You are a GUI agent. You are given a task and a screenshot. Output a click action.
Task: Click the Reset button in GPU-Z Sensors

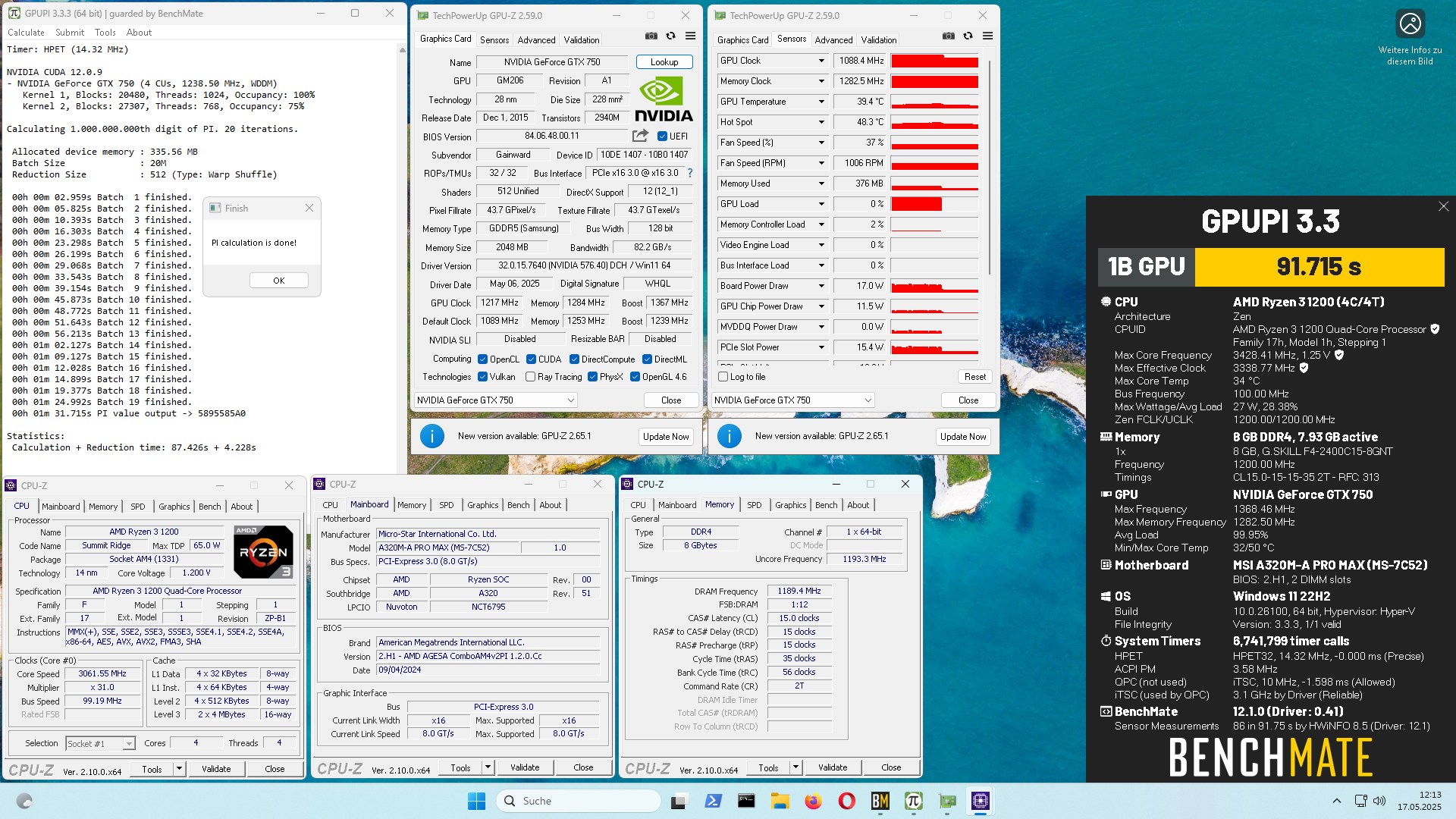[974, 377]
